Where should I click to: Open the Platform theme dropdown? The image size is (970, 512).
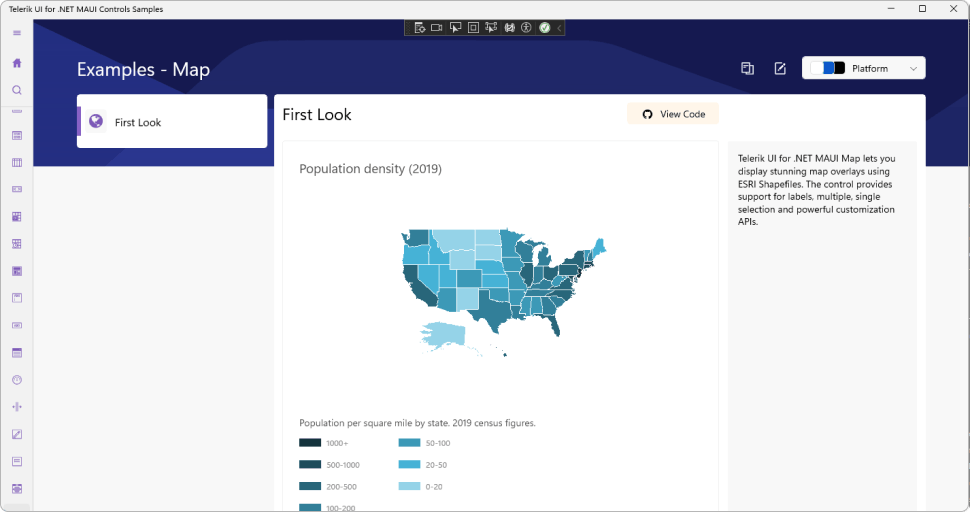(x=864, y=68)
